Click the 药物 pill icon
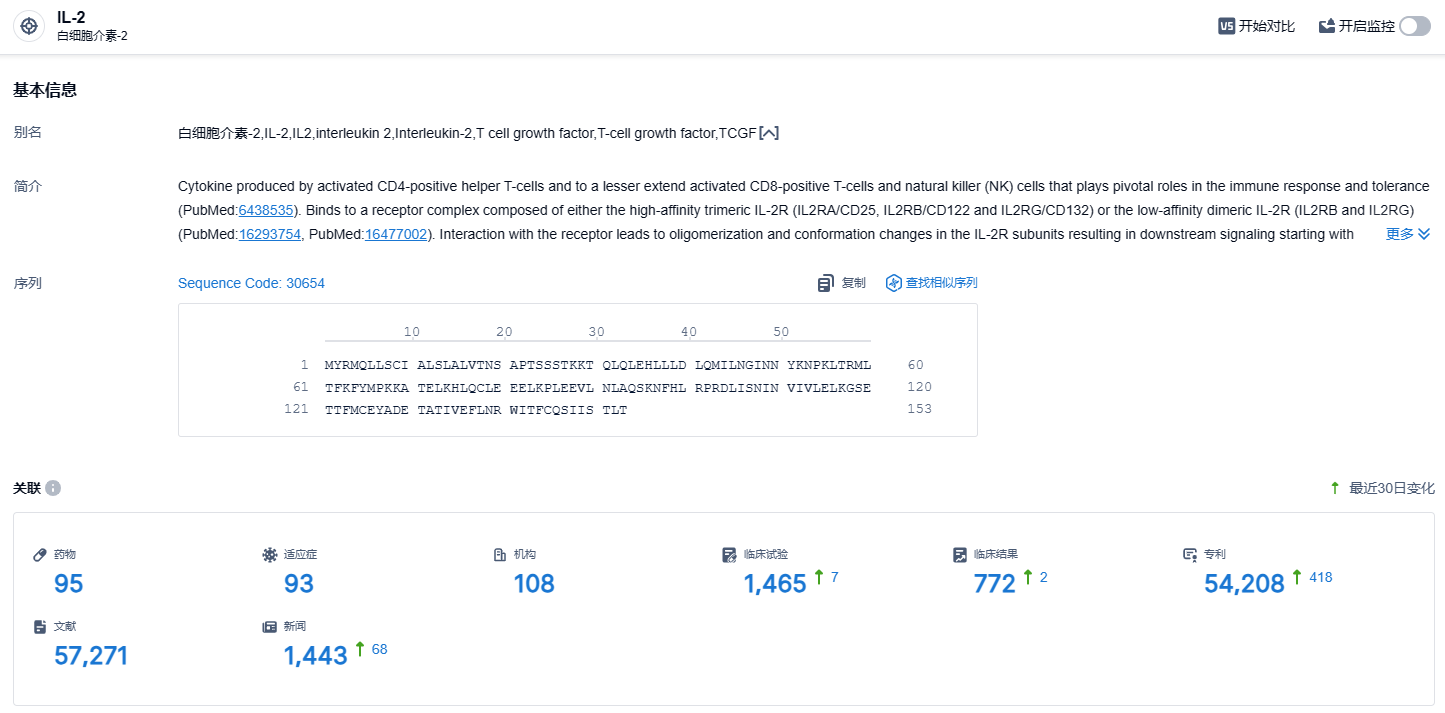The image size is (1445, 713). [40, 554]
